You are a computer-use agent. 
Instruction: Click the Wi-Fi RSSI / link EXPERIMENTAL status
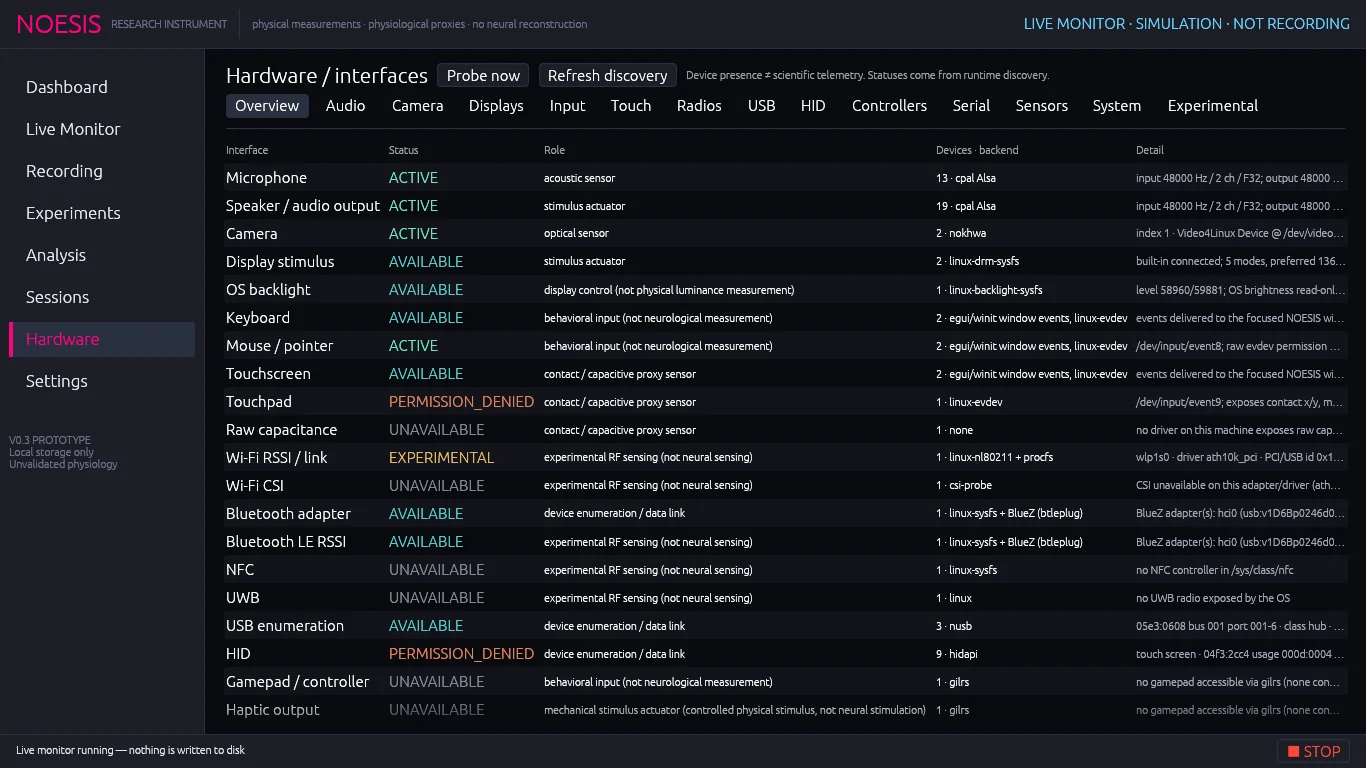pyautogui.click(x=441, y=458)
